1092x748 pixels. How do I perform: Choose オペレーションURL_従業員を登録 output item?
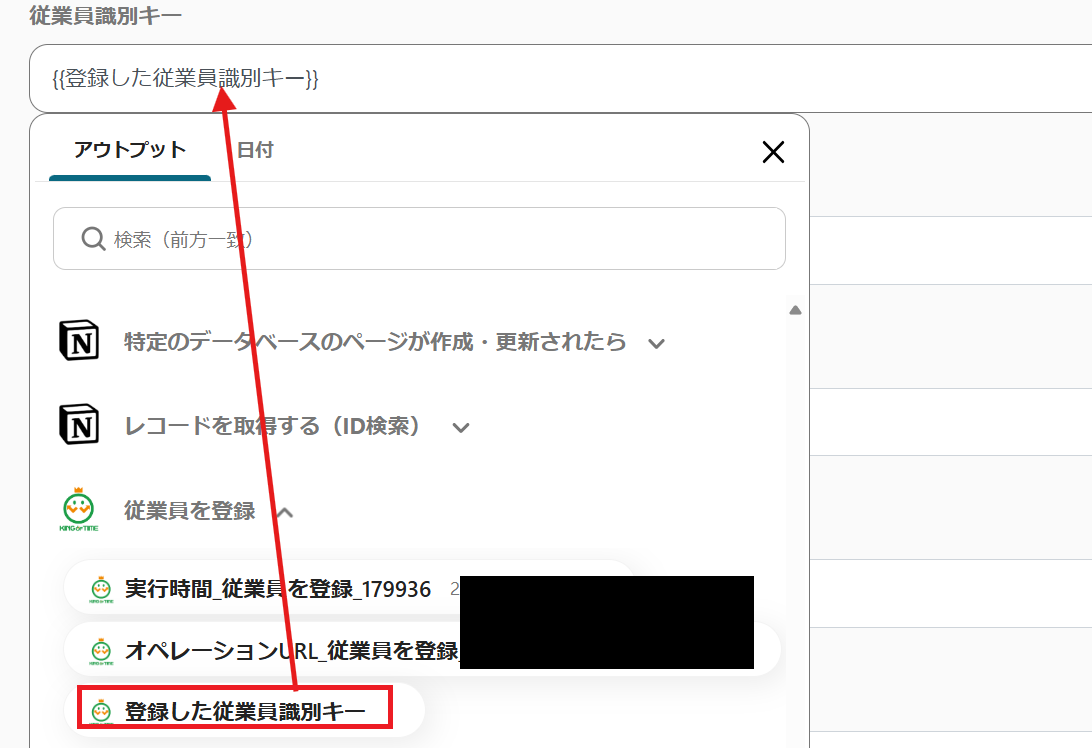pyautogui.click(x=421, y=650)
